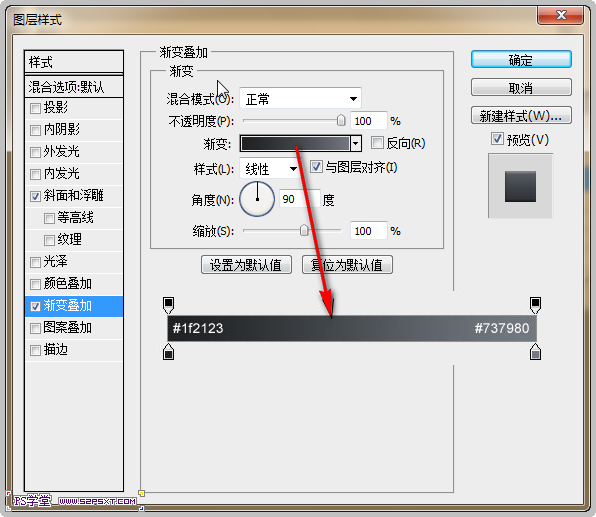Open the gradient picker dropdown arrow
Image resolution: width=596 pixels, height=517 pixels.
click(356, 144)
